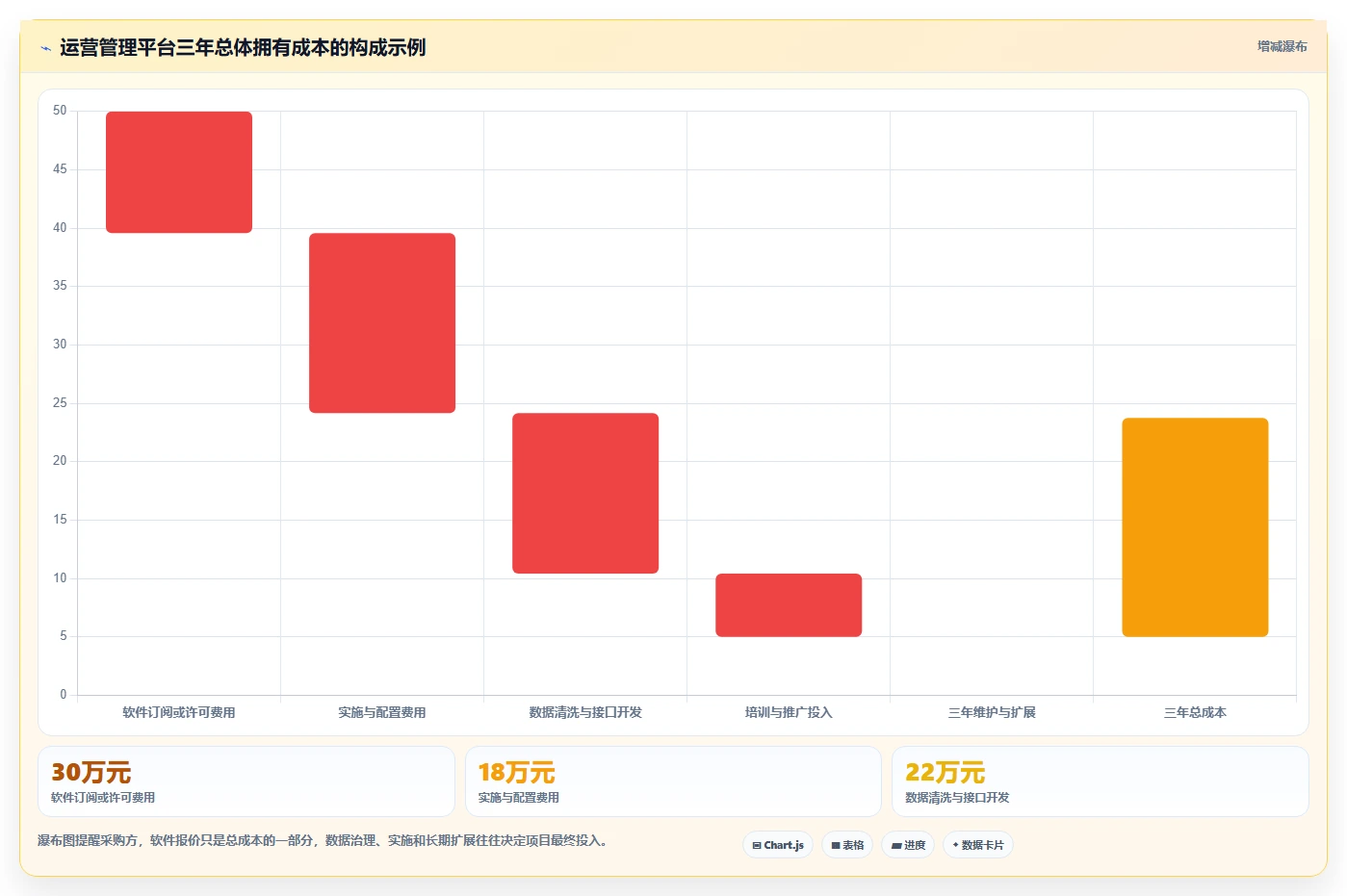Open the 22万元 data card

click(1101, 781)
